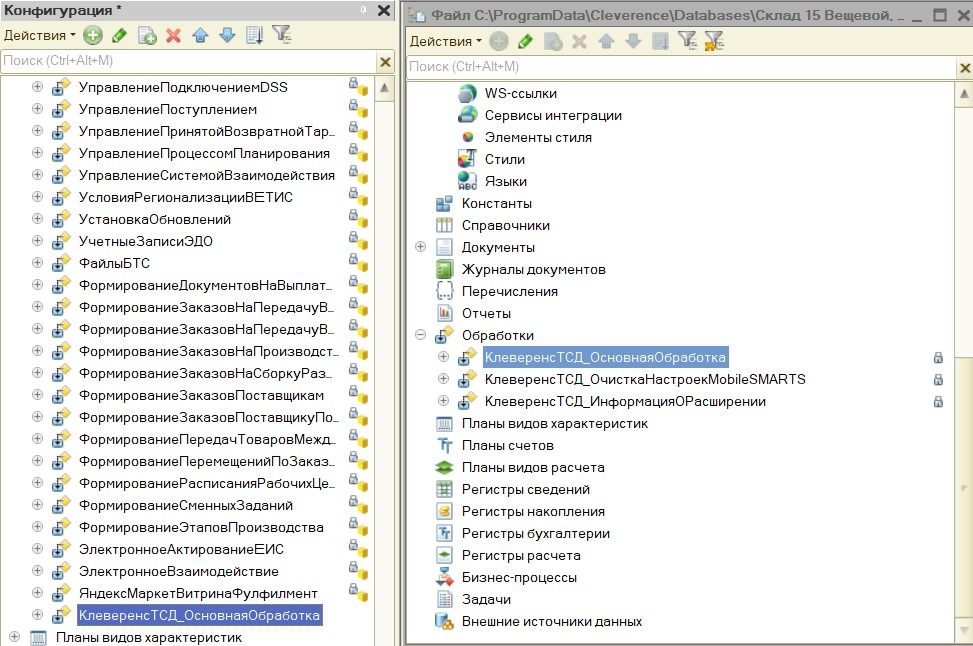Expand the Документы node
The height and width of the screenshot is (646, 973).
pos(421,247)
